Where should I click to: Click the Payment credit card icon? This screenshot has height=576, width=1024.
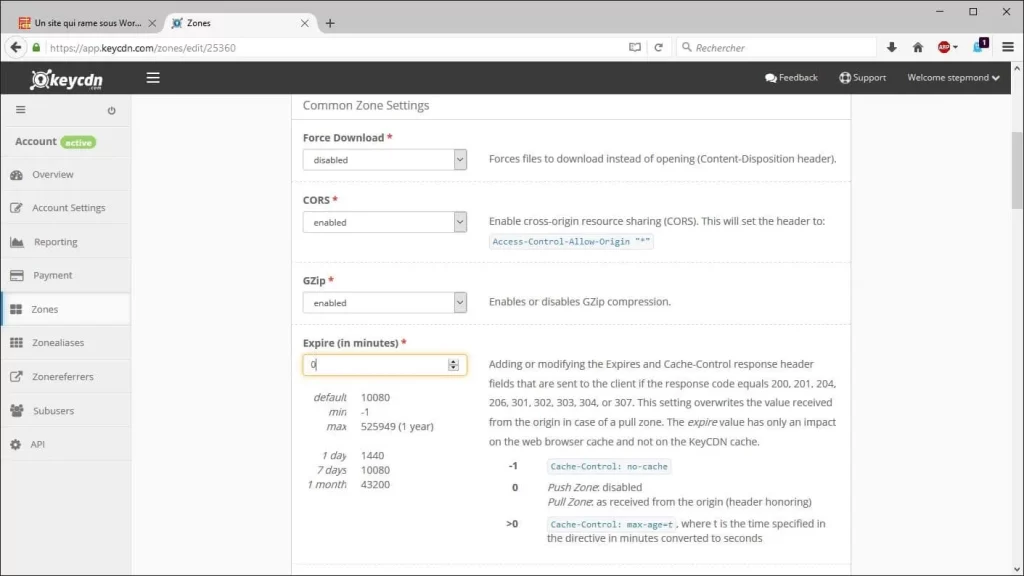[17, 276]
